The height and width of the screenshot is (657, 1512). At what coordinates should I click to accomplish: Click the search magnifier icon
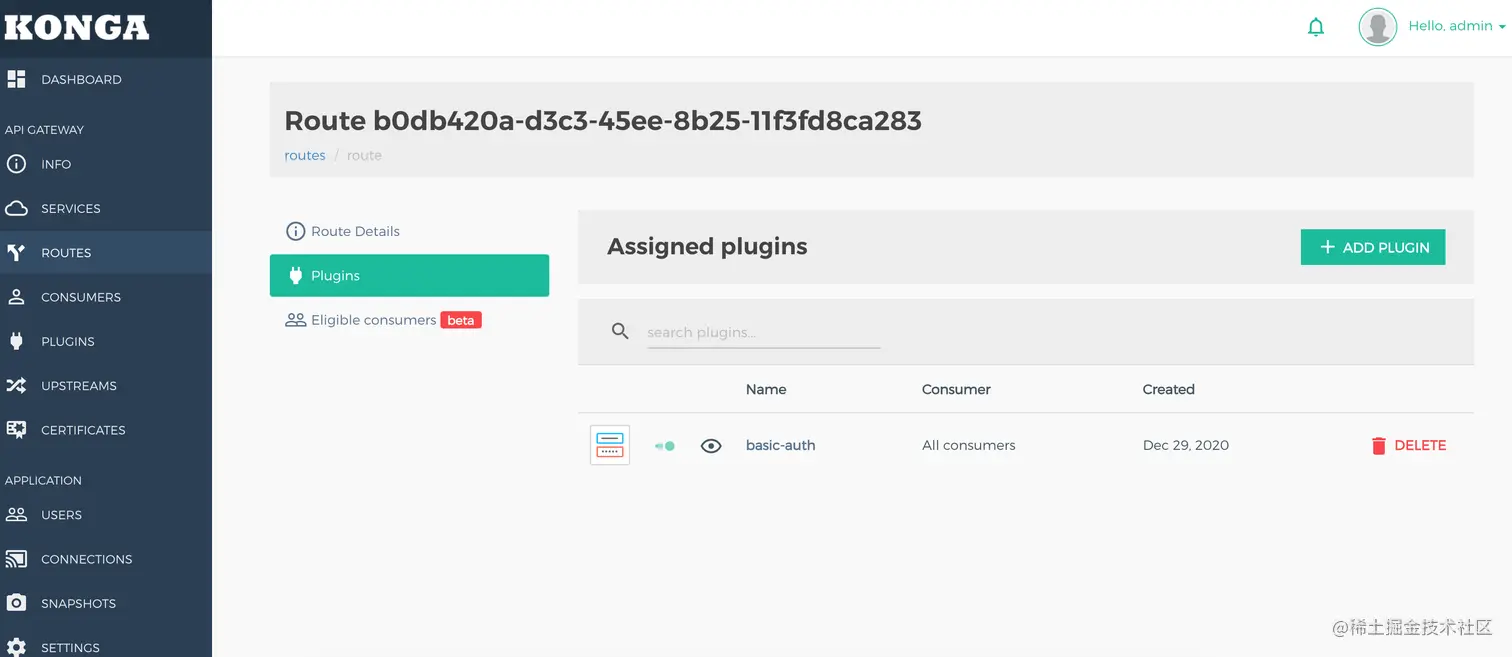click(620, 331)
